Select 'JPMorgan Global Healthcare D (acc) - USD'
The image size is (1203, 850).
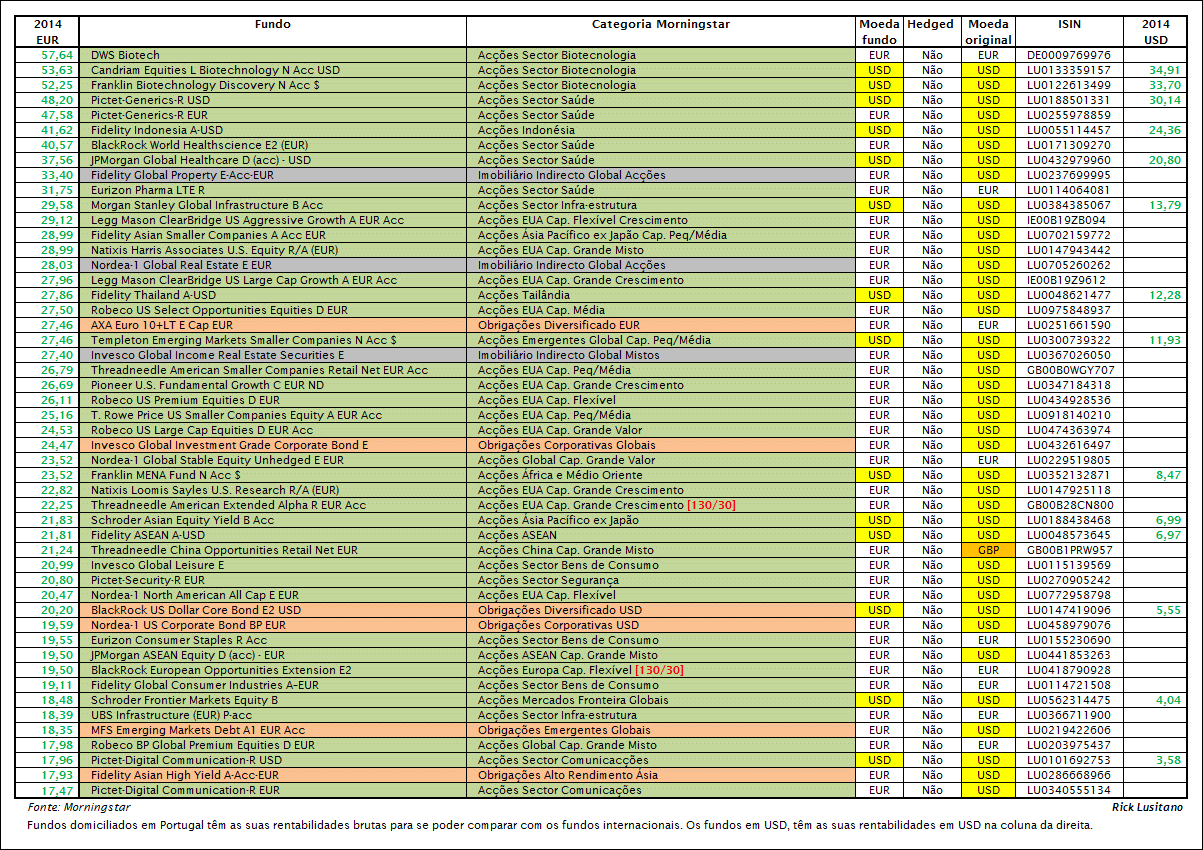(201, 160)
